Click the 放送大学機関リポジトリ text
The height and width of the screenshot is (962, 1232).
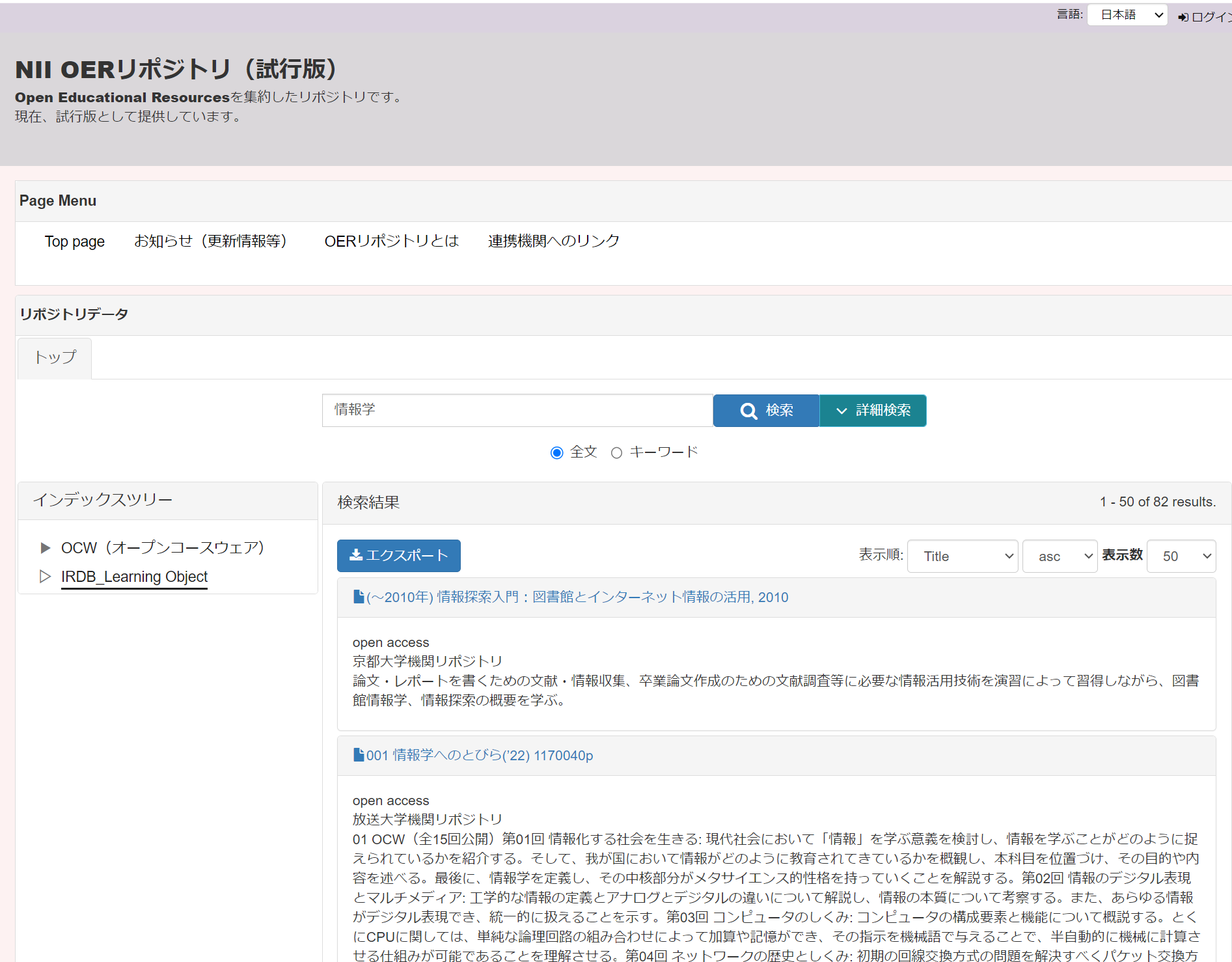428,819
